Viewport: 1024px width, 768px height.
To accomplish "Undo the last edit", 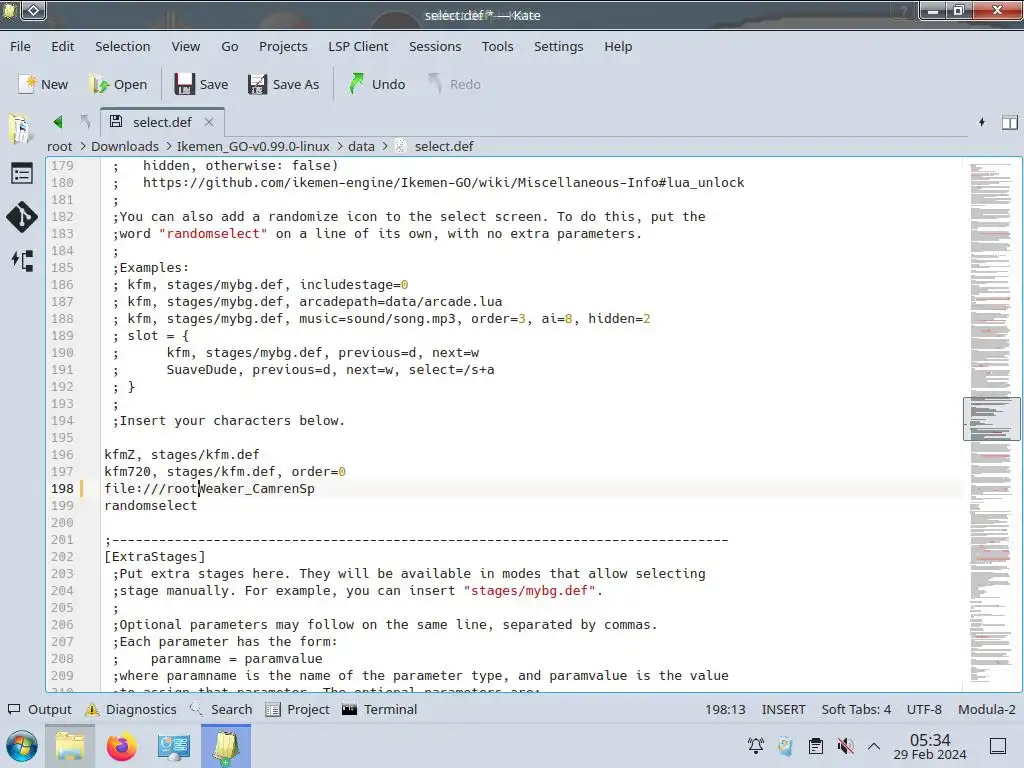I will tap(377, 84).
